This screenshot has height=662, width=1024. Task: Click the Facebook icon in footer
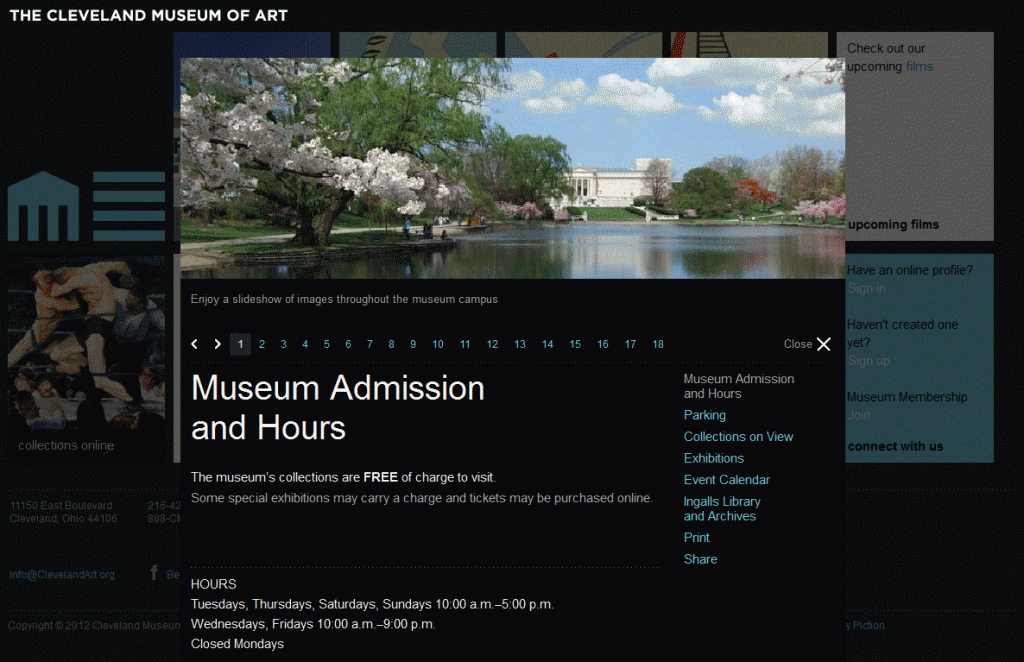click(154, 573)
